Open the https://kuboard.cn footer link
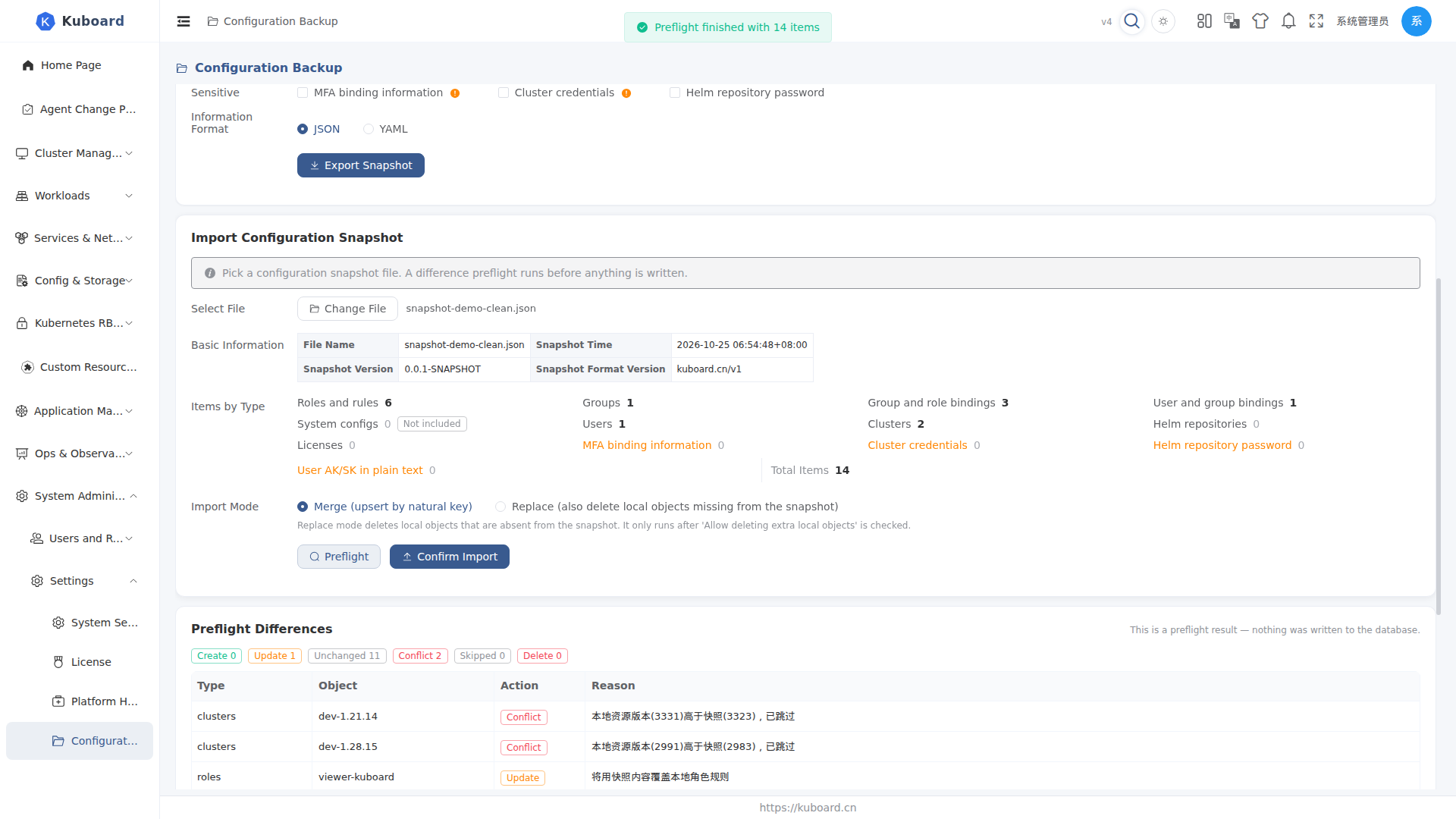The image size is (1456, 819). click(808, 808)
